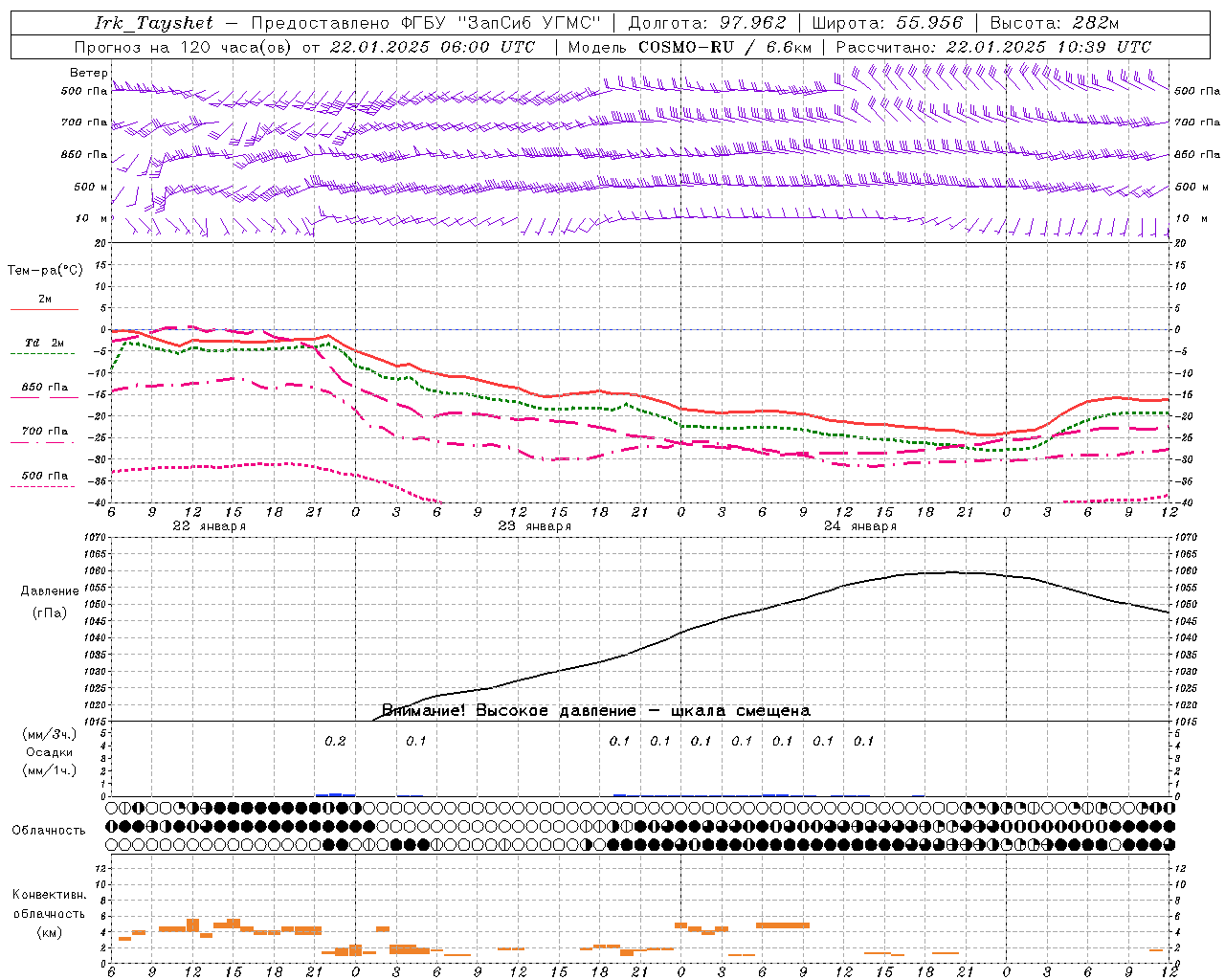
Task: Click the black pressure curve at its peak
Action: click(x=950, y=572)
